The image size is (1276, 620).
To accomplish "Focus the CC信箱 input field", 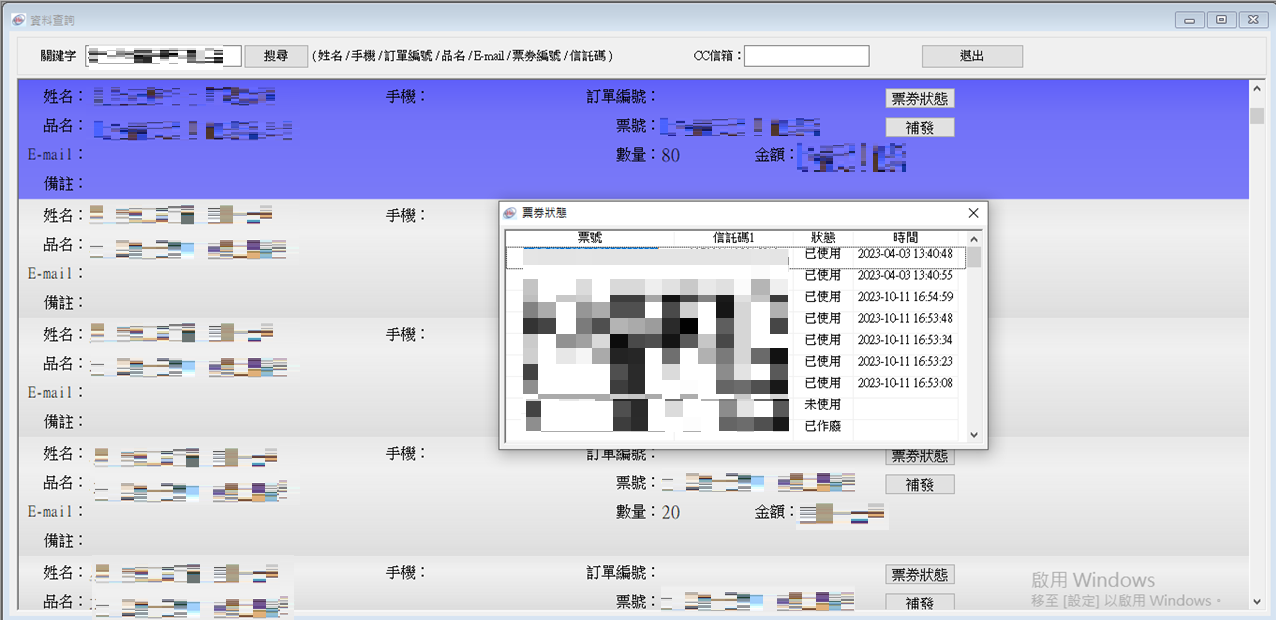I will (x=806, y=56).
